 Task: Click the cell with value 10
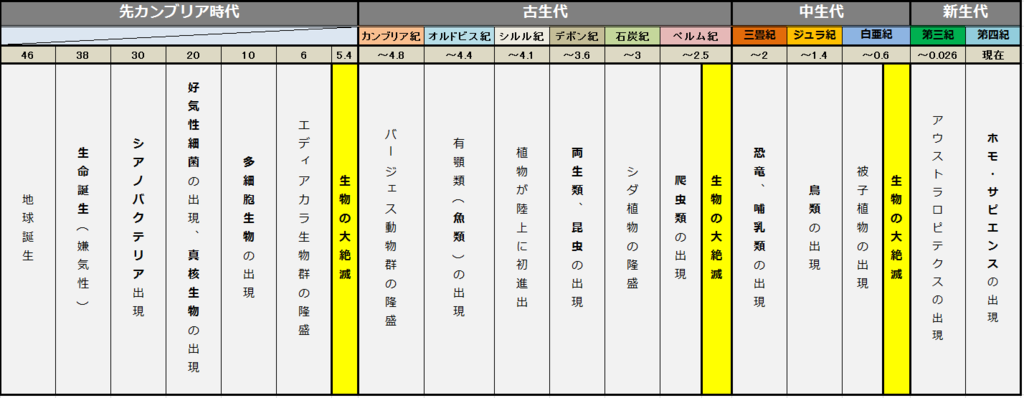(x=248, y=55)
